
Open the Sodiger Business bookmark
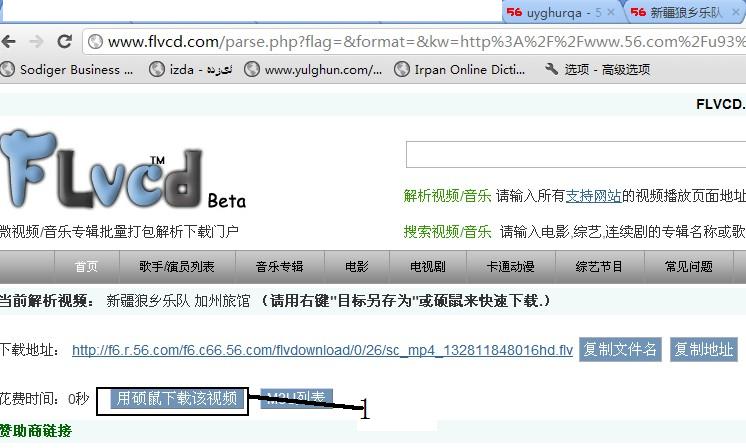[x=68, y=69]
